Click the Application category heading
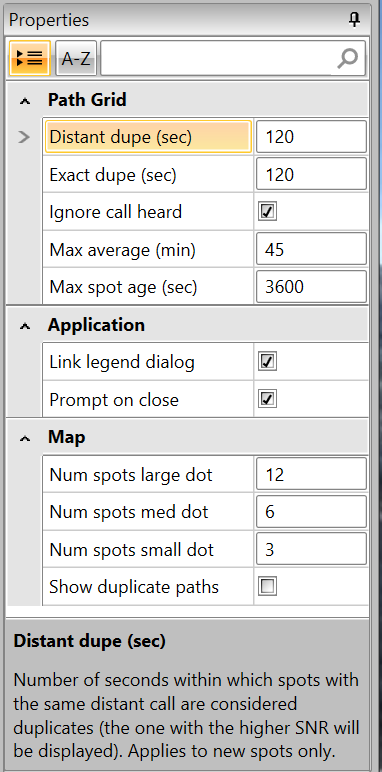This screenshot has width=382, height=772. (96, 325)
